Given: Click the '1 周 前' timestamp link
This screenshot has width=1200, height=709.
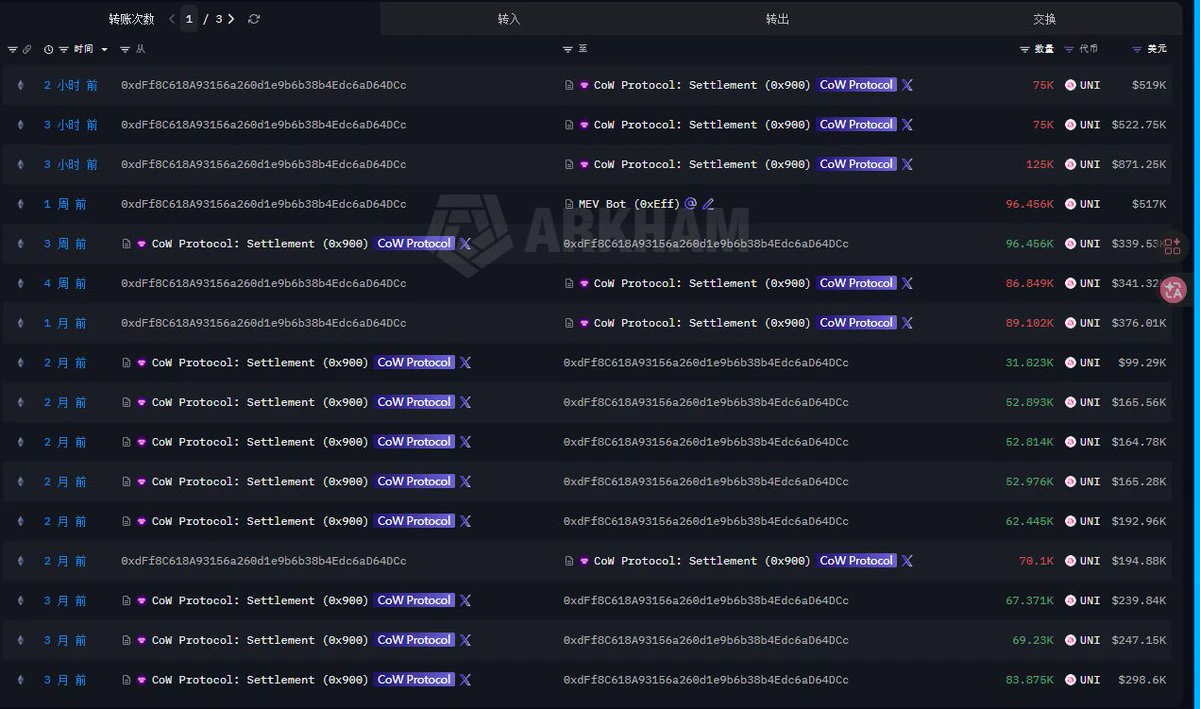Looking at the screenshot, I should (65, 204).
